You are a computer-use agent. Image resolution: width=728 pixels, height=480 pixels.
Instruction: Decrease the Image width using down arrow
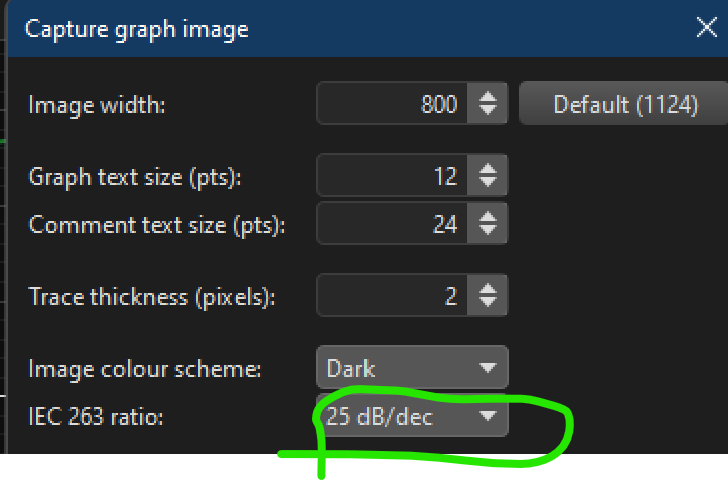[487, 110]
